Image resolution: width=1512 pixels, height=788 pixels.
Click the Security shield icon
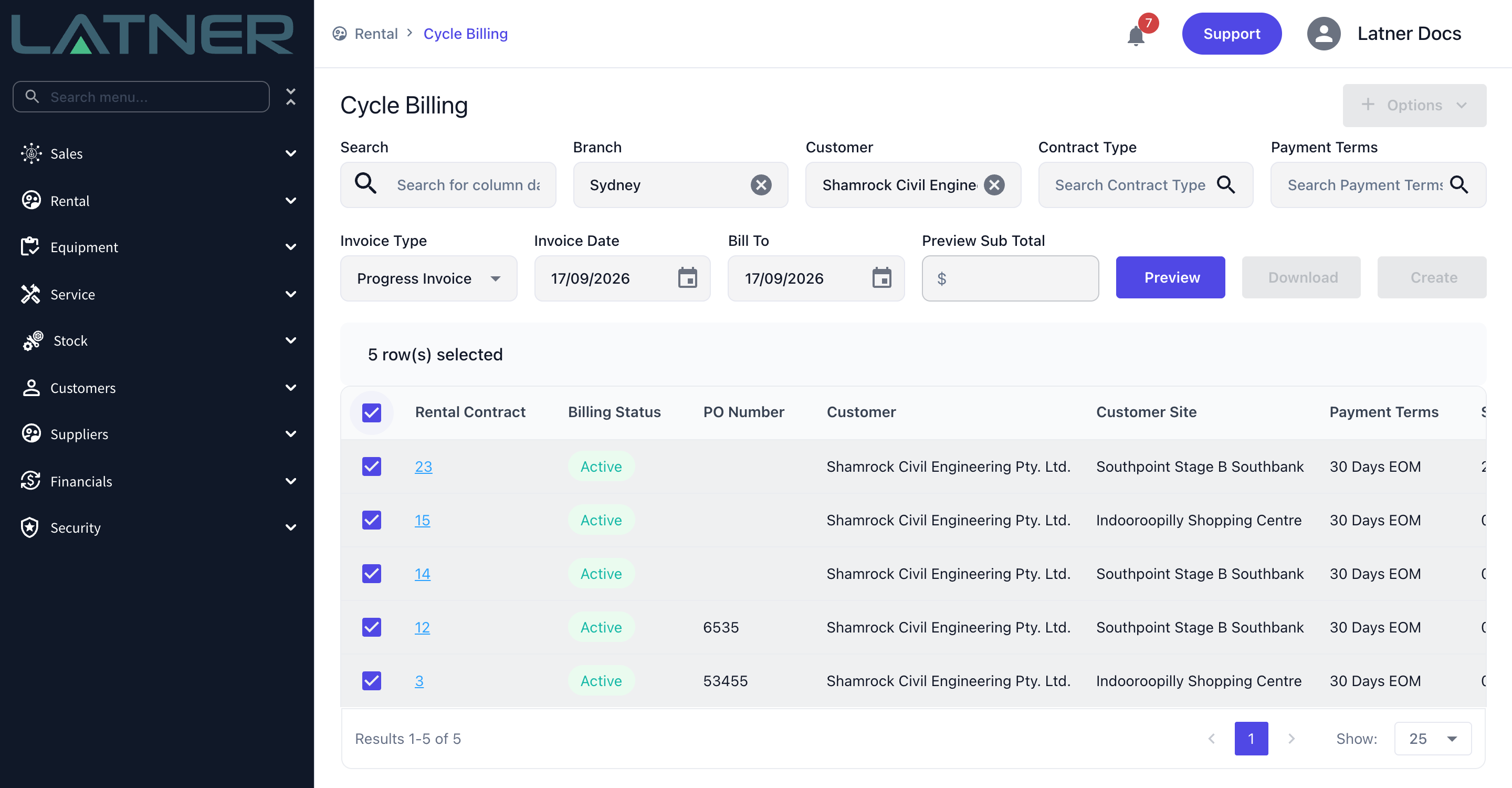tap(30, 527)
